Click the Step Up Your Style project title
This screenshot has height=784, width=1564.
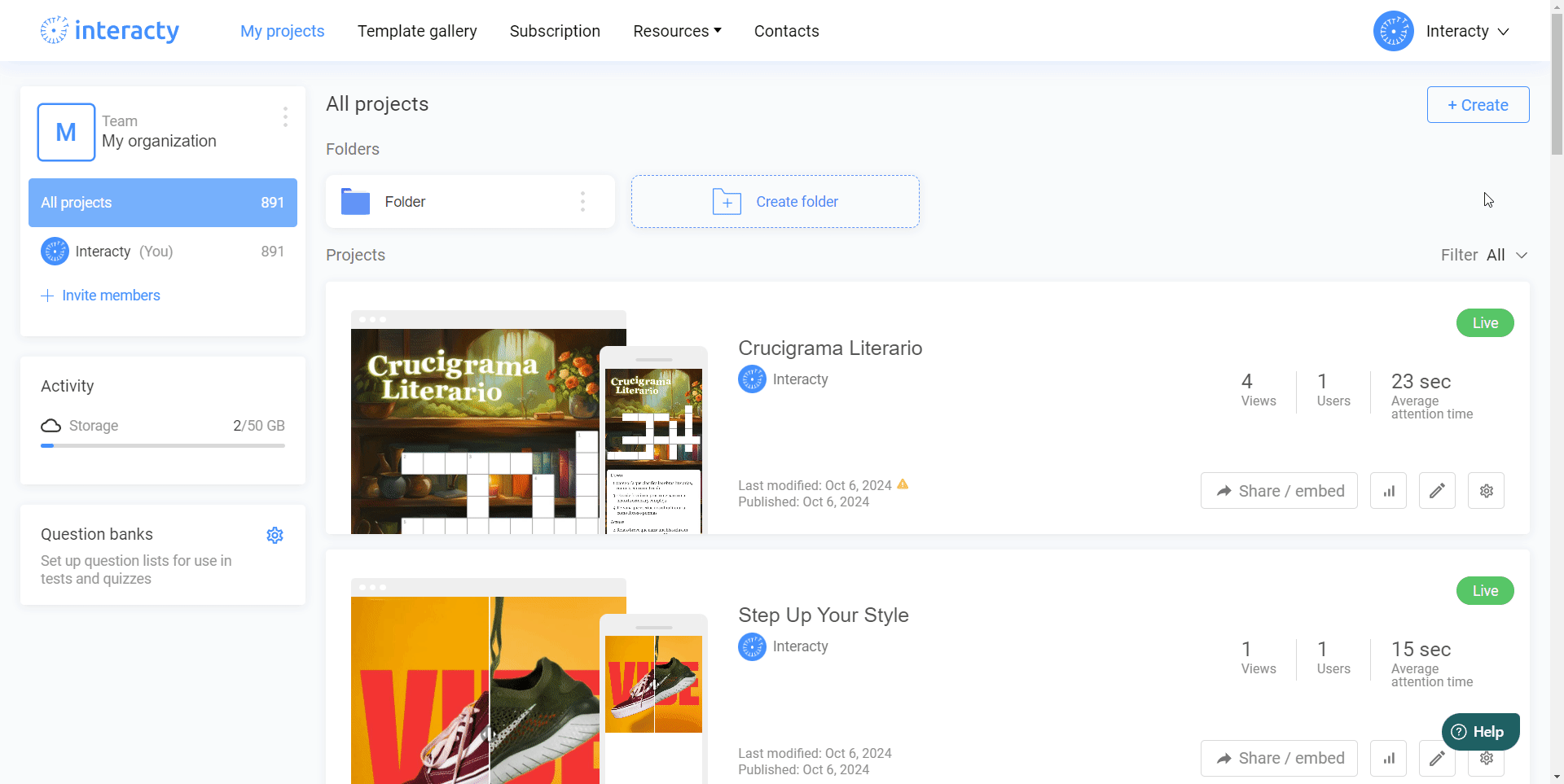pos(824,615)
